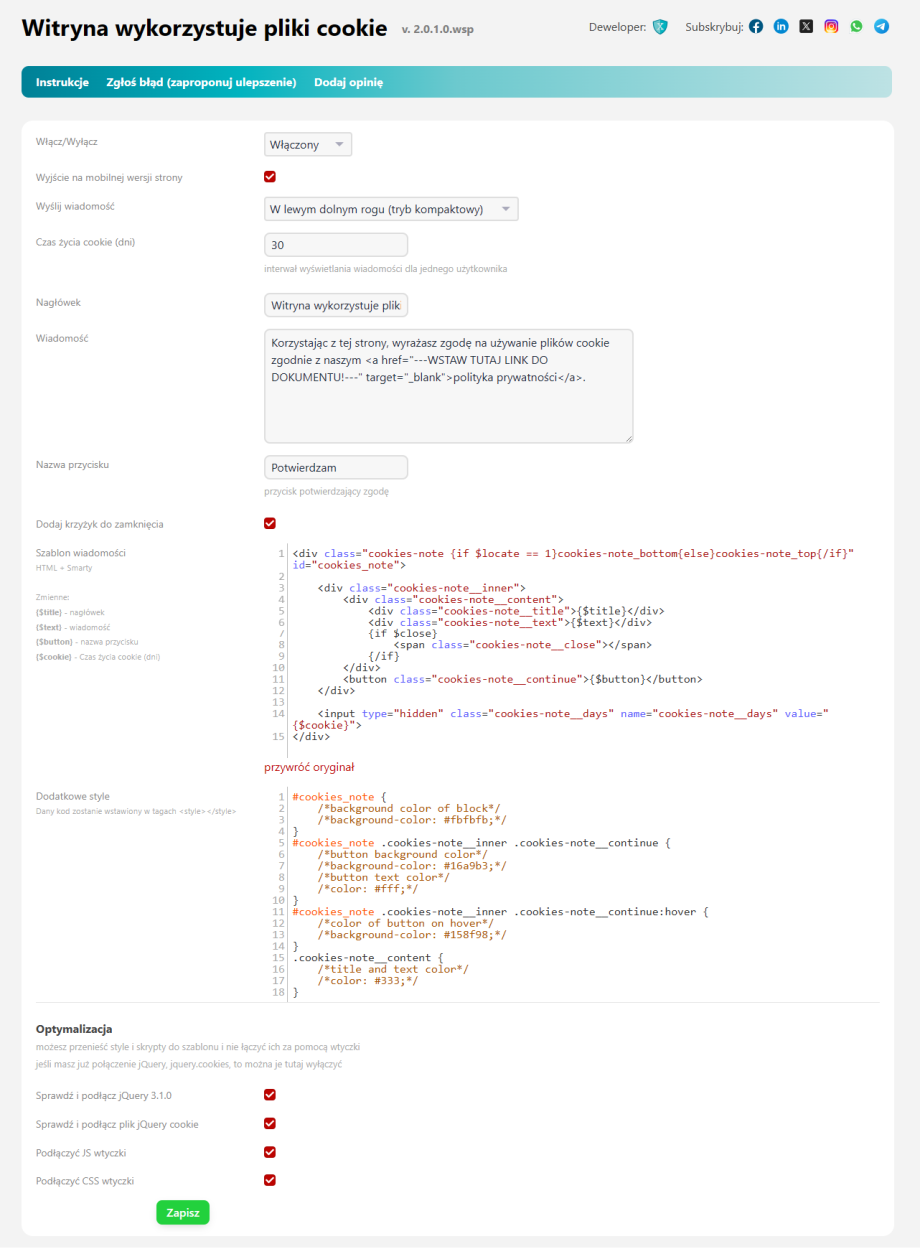Screen dimensions: 920x1249
Task: Open the Facebook subscribe icon
Action: 756,27
